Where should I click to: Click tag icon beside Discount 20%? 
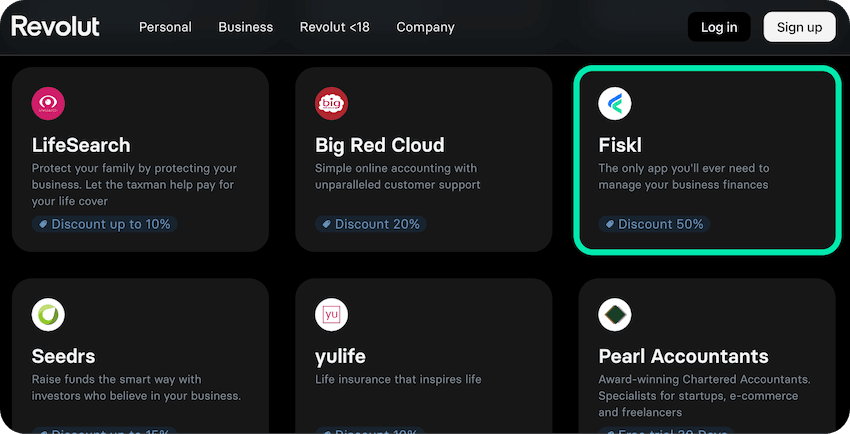pos(326,224)
